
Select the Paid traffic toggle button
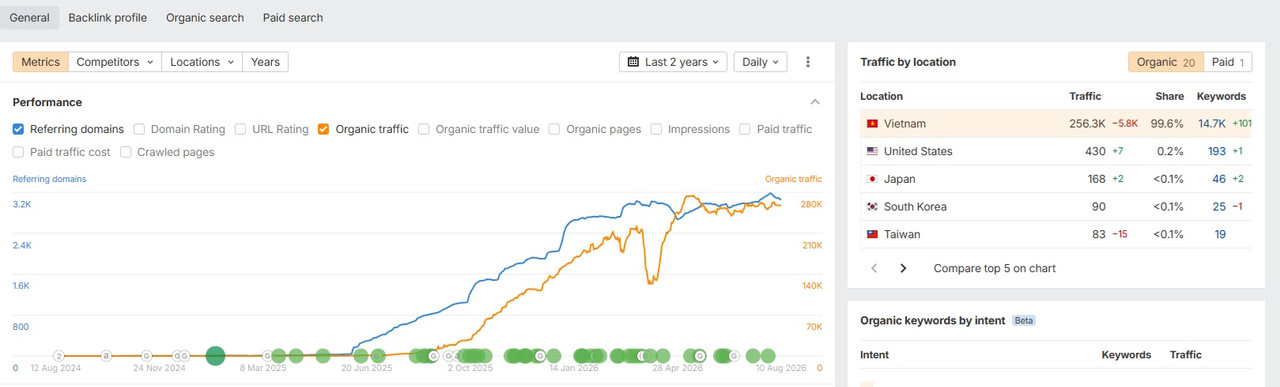click(1228, 62)
